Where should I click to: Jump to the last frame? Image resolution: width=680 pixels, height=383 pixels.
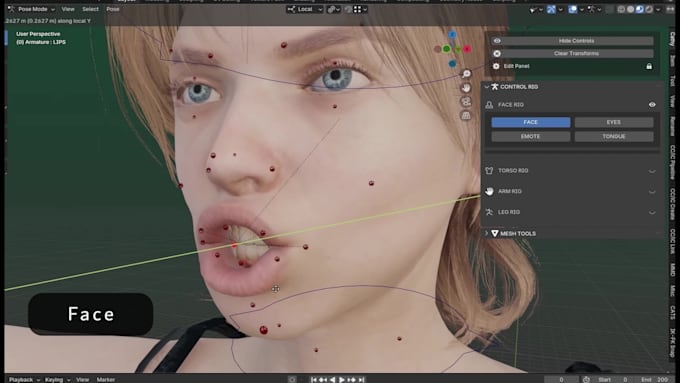tap(361, 380)
